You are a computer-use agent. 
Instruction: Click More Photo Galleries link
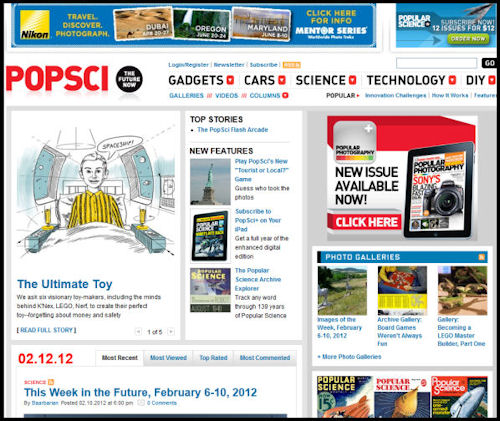pos(349,357)
